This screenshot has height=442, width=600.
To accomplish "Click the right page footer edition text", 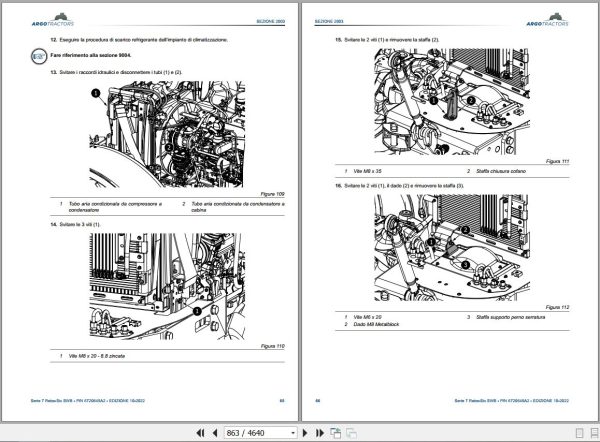I will click(x=512, y=401).
